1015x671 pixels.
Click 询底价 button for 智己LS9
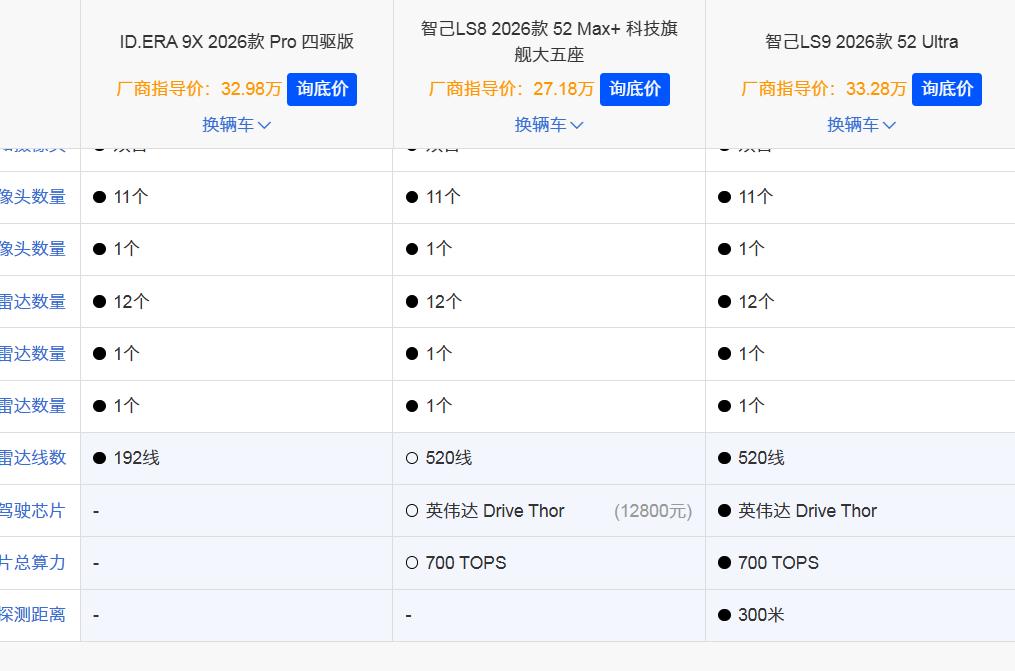click(946, 89)
